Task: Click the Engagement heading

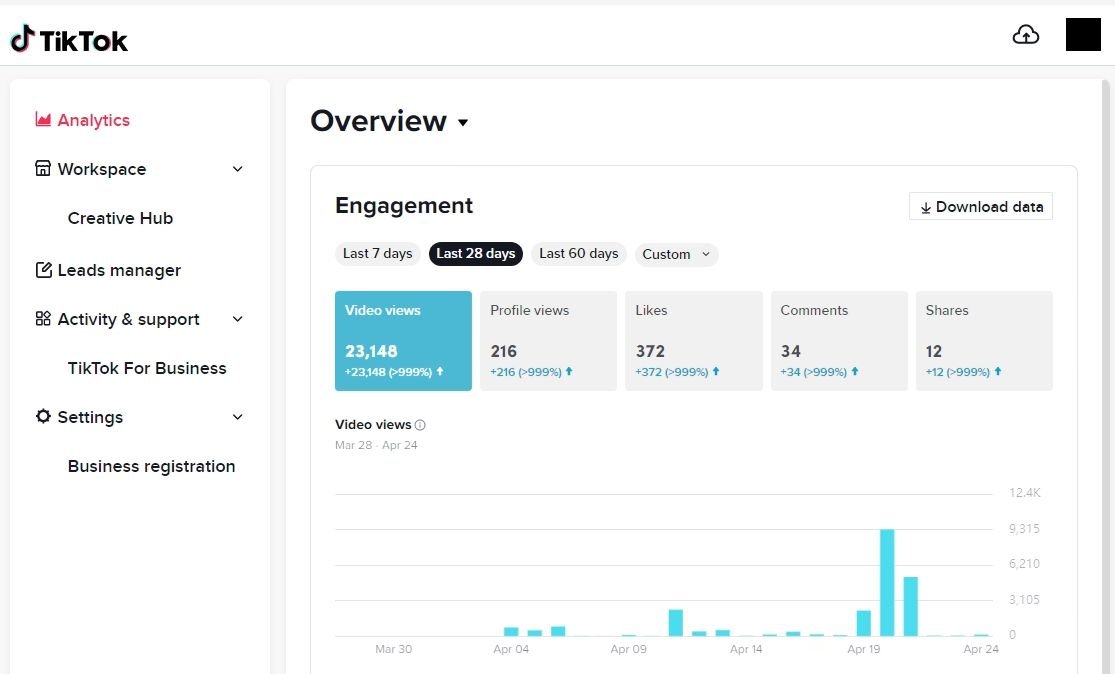Action: coord(404,205)
